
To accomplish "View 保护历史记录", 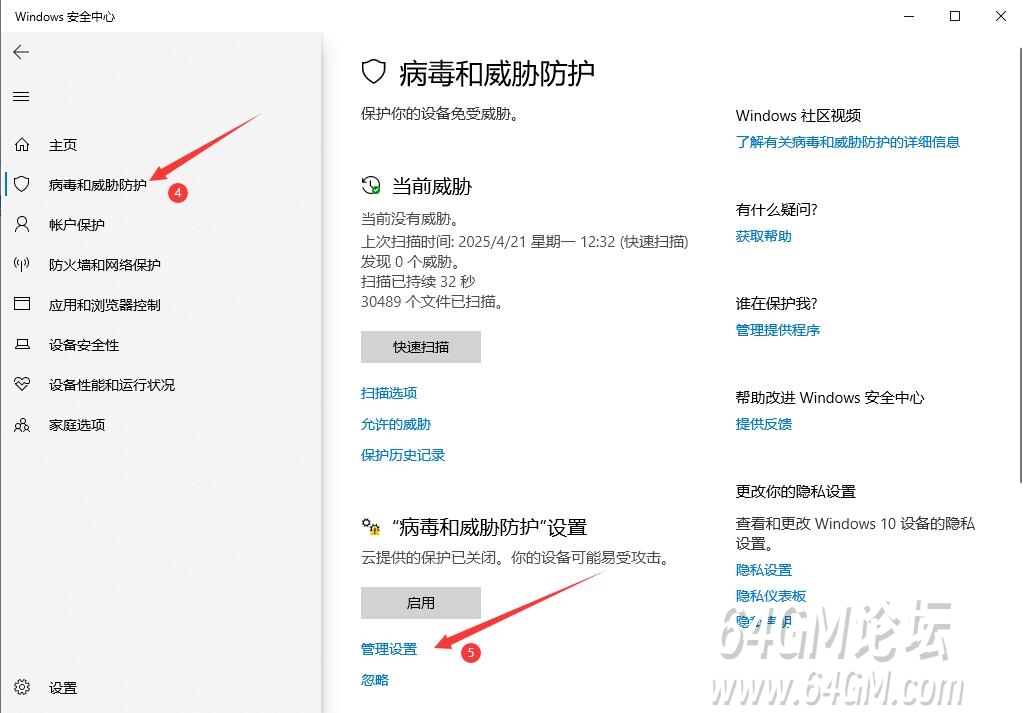I will 403,455.
